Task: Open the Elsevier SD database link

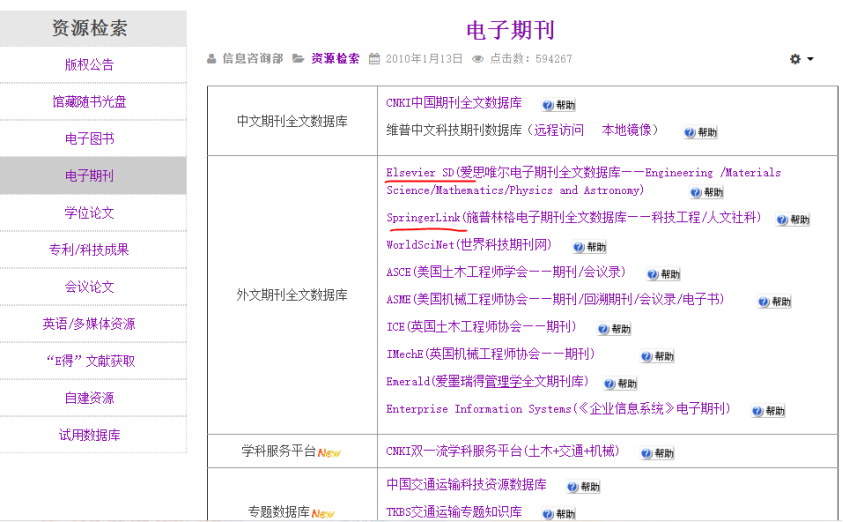Action: tap(583, 181)
